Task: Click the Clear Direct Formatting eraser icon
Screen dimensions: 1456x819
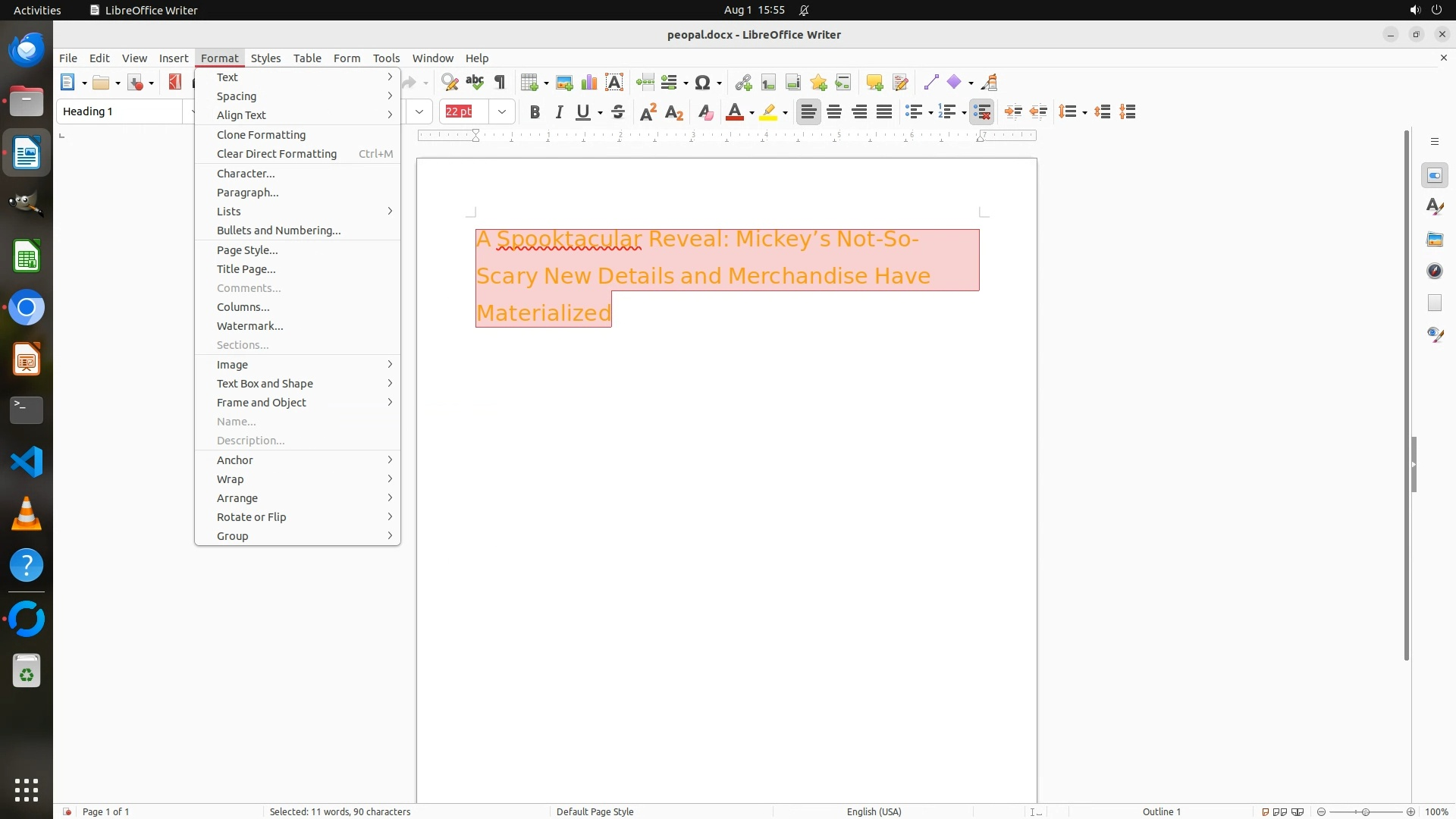Action: (x=705, y=112)
